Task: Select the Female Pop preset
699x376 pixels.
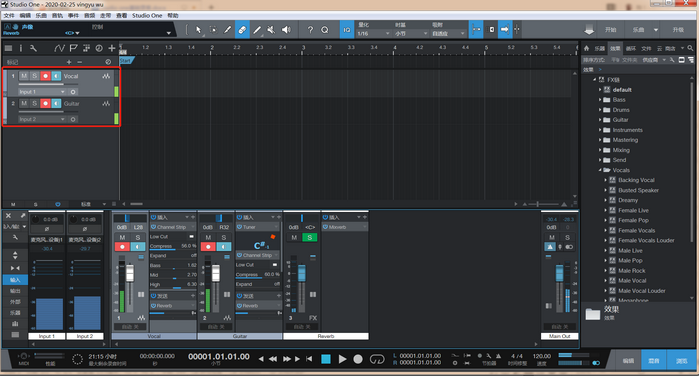Action: pos(633,220)
